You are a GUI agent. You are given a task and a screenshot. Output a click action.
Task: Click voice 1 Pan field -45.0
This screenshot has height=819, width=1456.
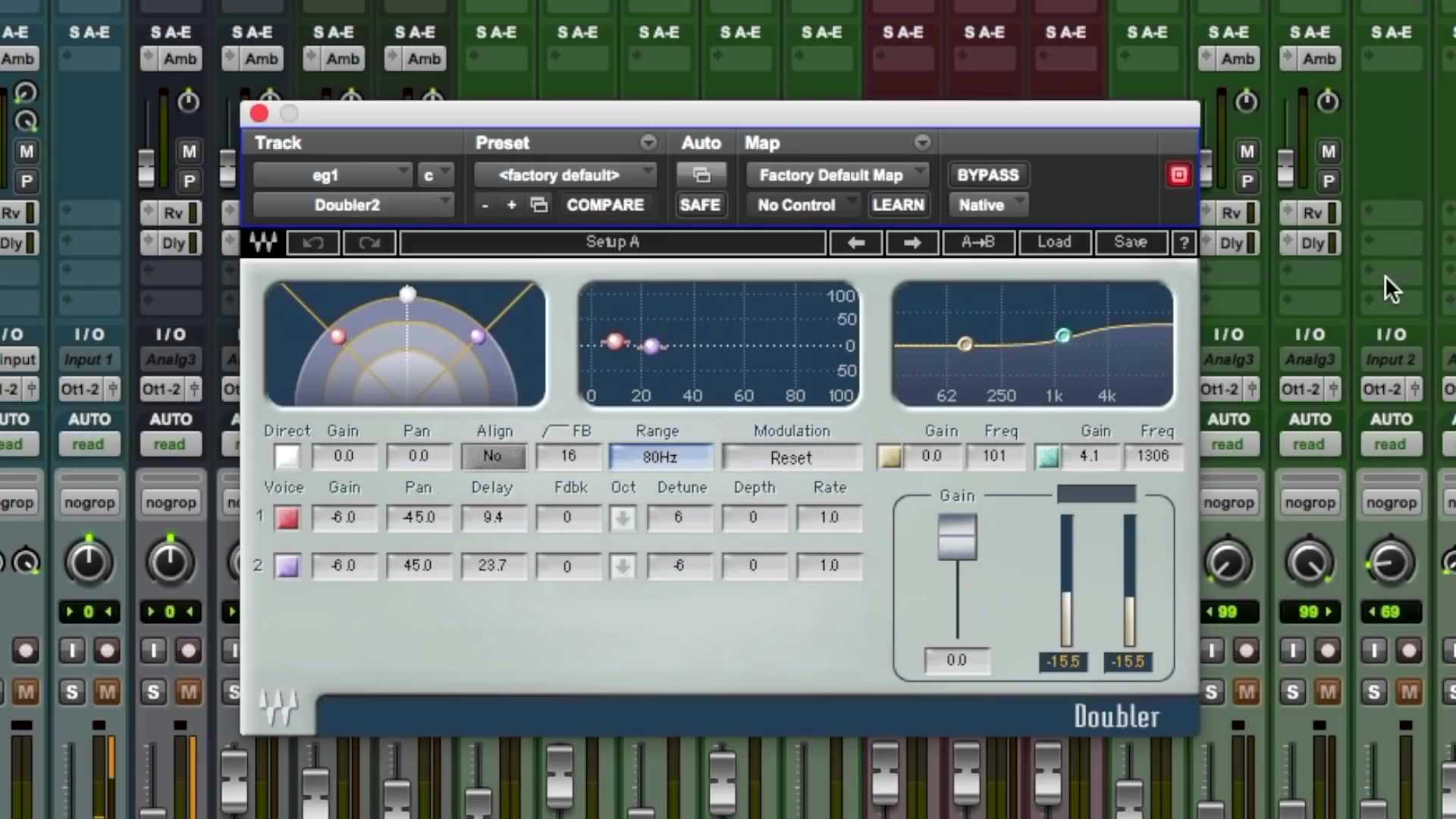point(418,518)
